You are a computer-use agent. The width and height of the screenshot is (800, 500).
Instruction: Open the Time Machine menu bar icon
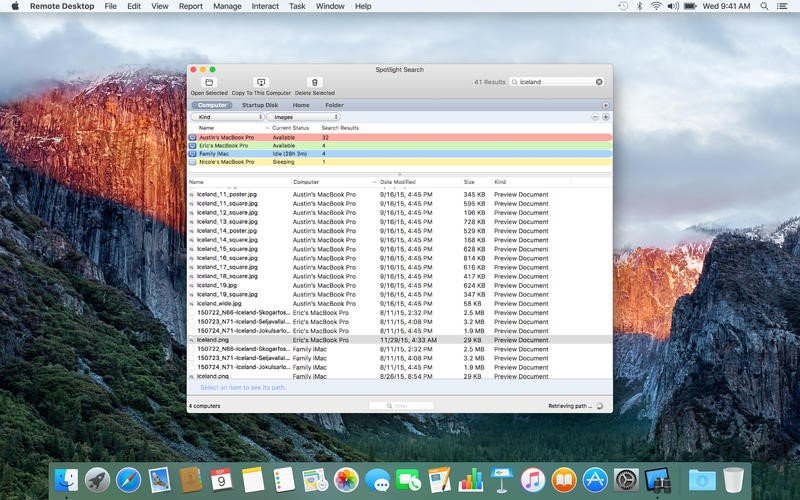coord(623,6)
